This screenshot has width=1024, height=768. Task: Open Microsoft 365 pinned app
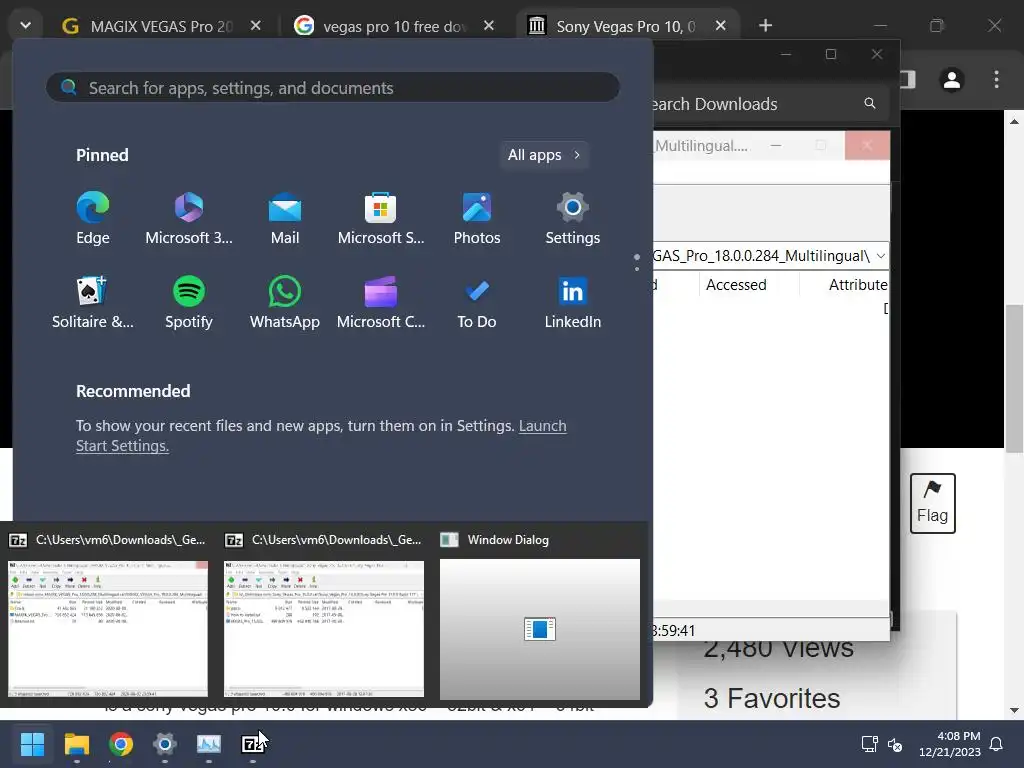pos(189,219)
